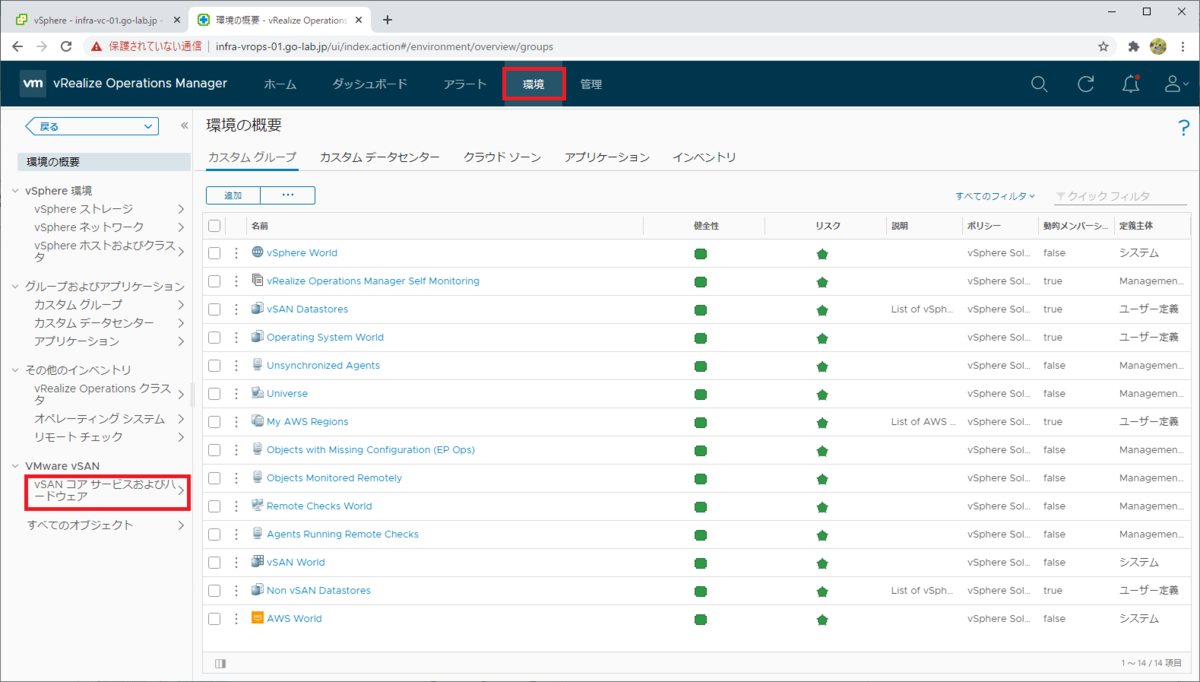Image resolution: width=1200 pixels, height=682 pixels.
Task: Open the Unsynchronized Agents link
Action: tap(323, 365)
